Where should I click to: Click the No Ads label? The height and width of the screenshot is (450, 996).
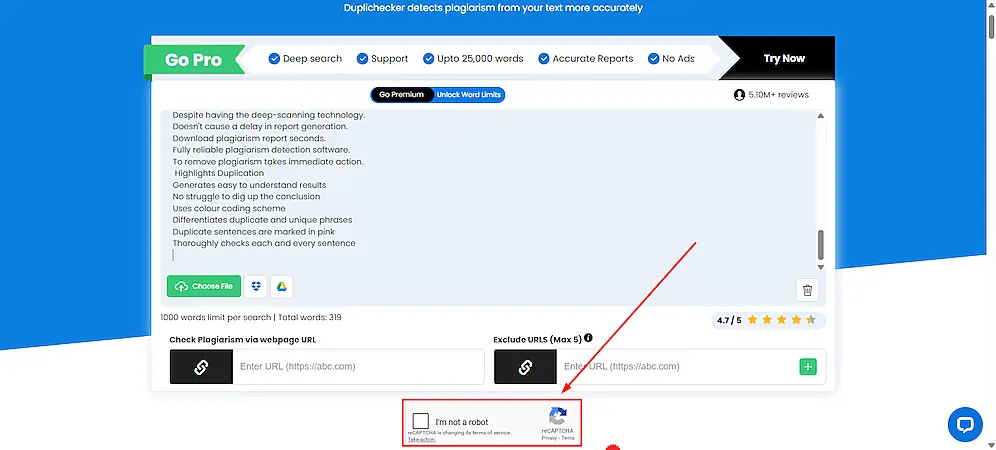678,58
